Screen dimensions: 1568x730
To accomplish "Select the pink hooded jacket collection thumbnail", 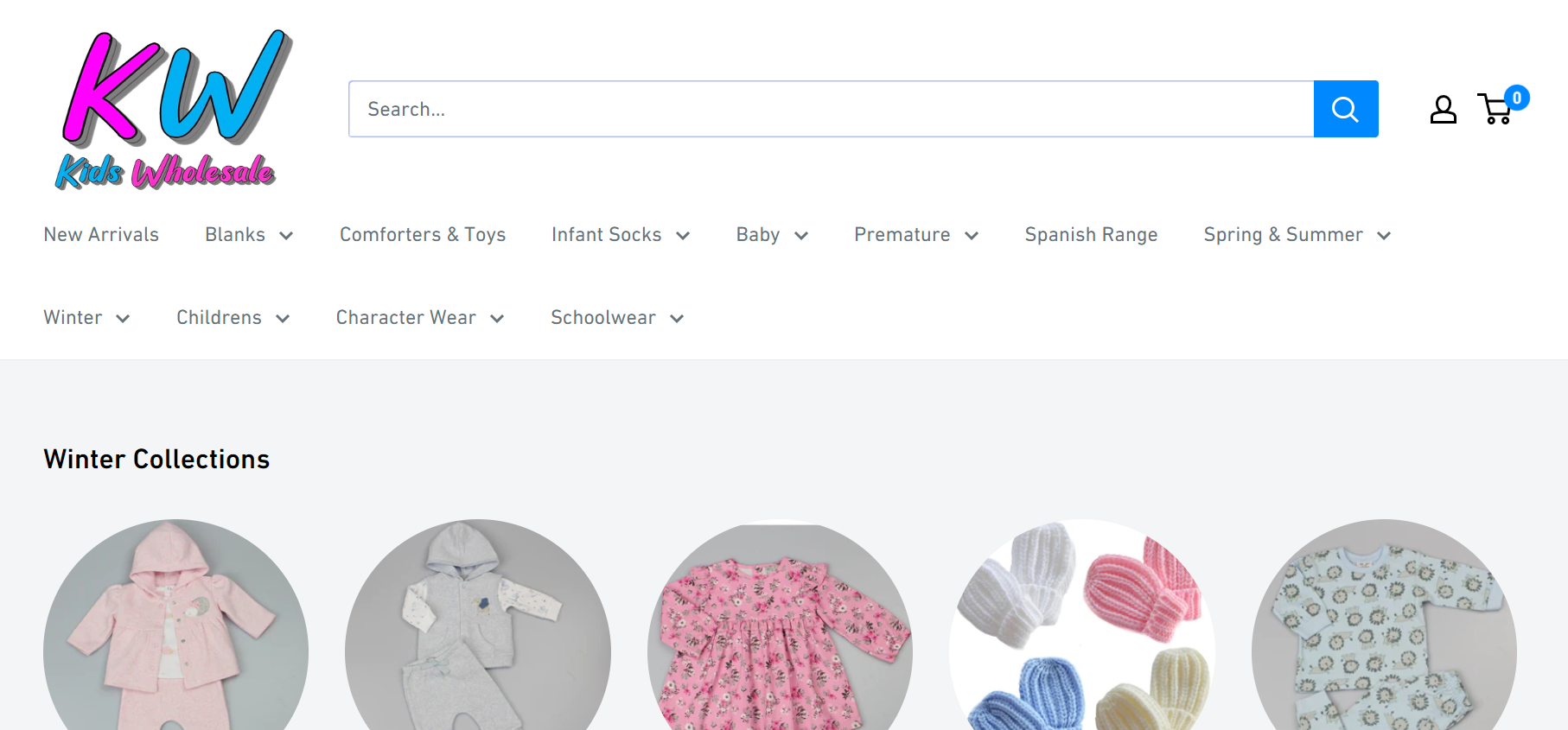I will click(x=175, y=626).
